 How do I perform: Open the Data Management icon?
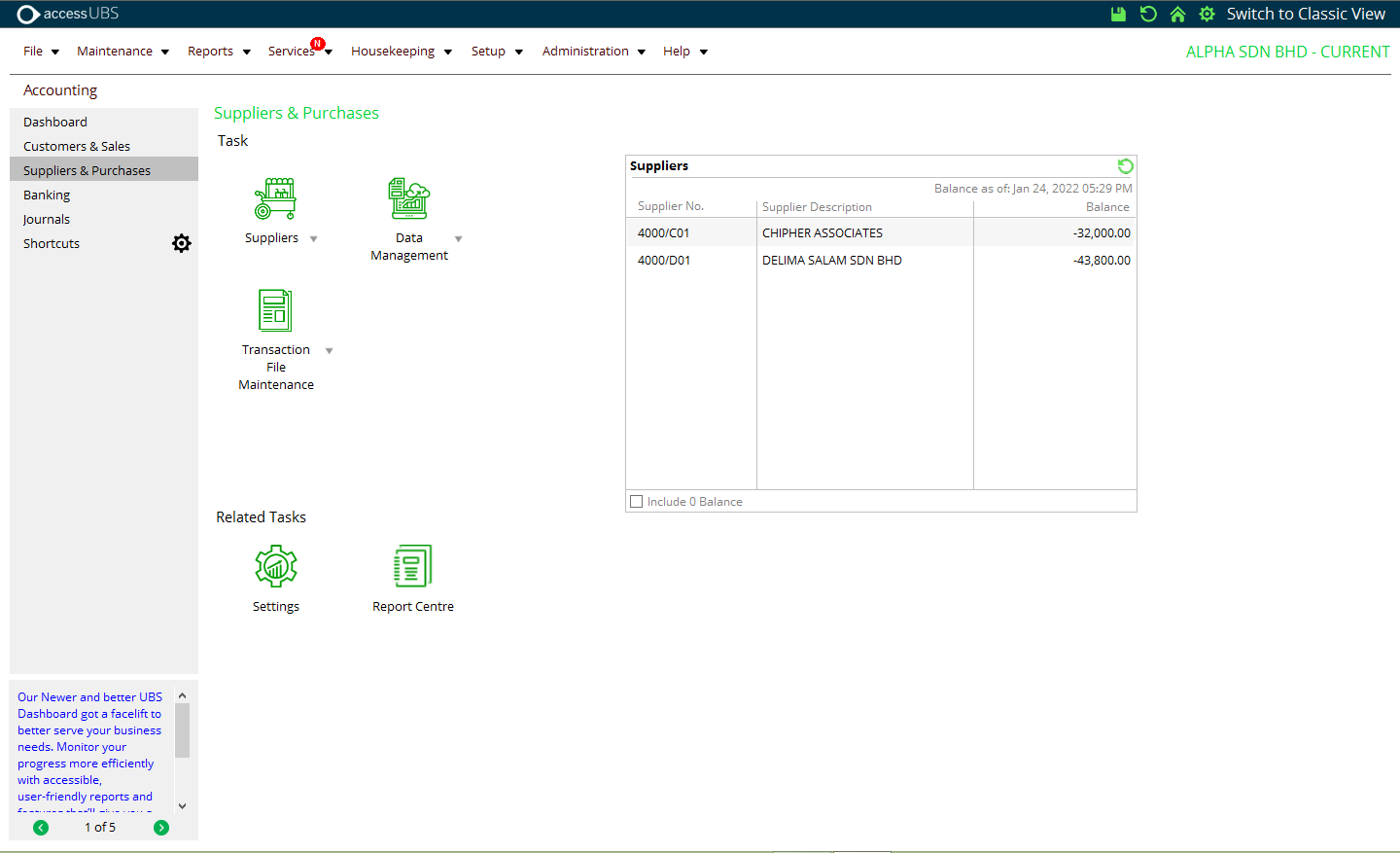coord(408,198)
